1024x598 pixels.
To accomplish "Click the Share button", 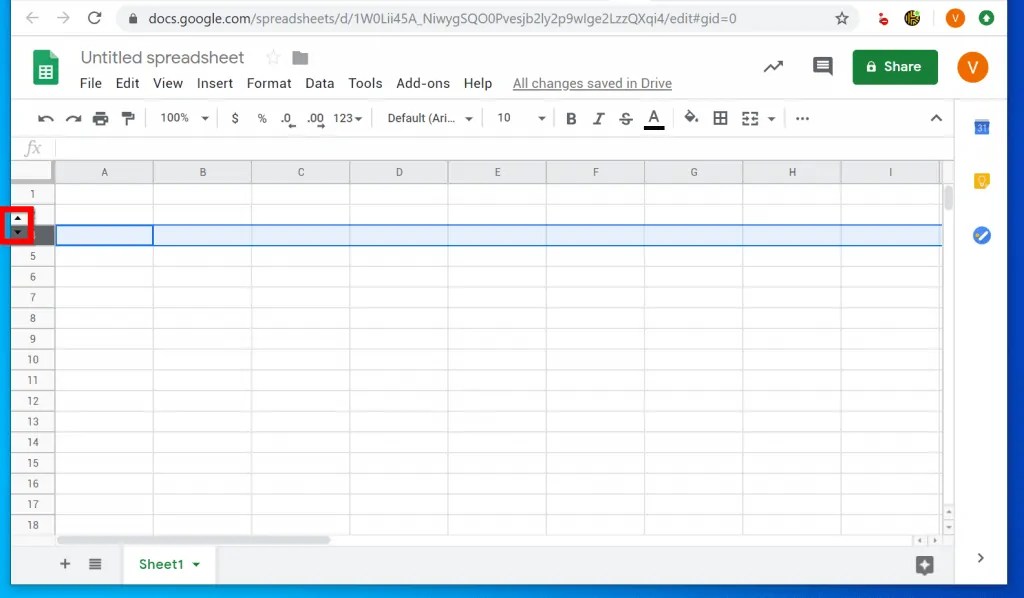I will tap(894, 67).
